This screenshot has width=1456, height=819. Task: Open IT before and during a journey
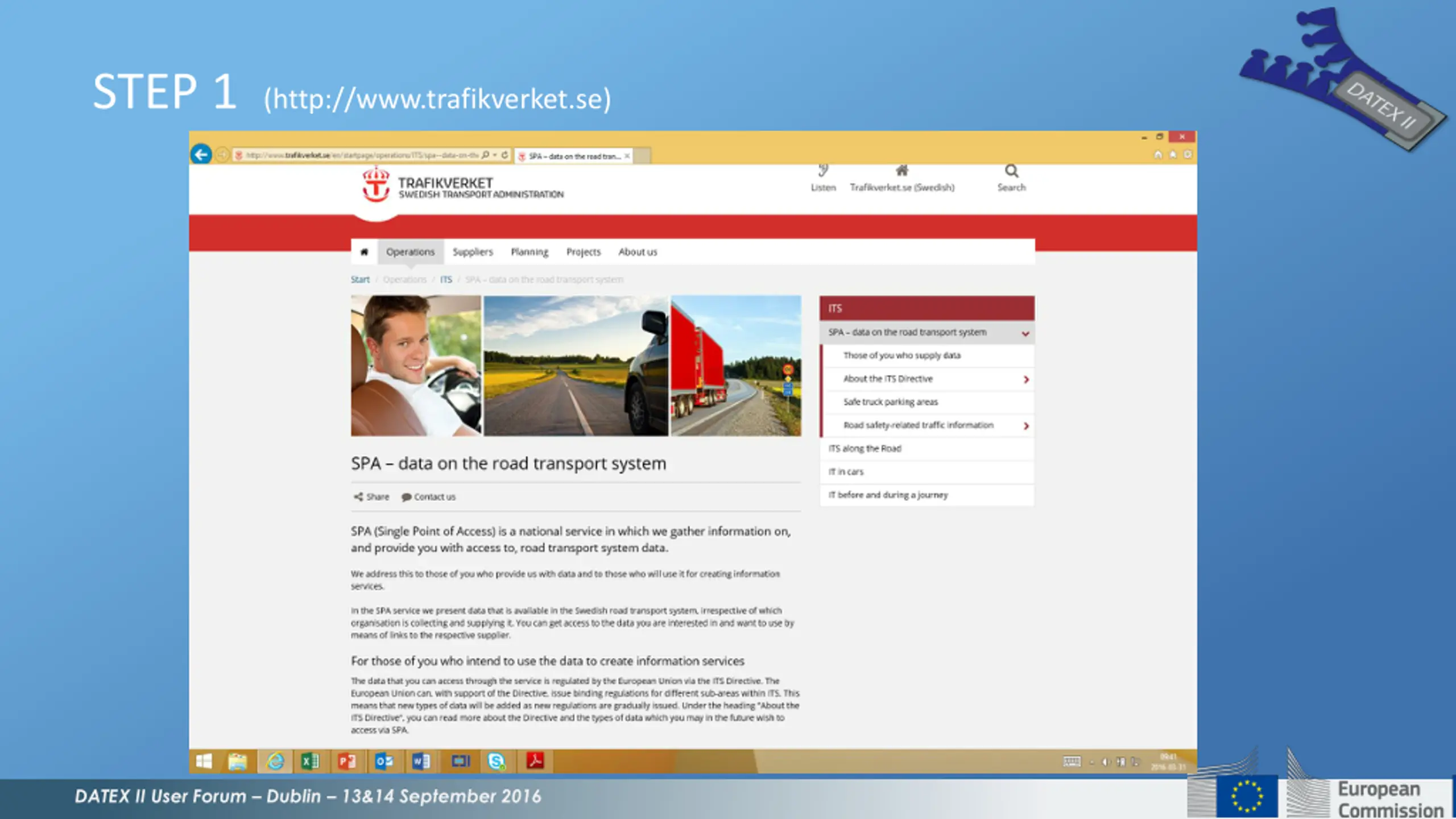point(888,495)
